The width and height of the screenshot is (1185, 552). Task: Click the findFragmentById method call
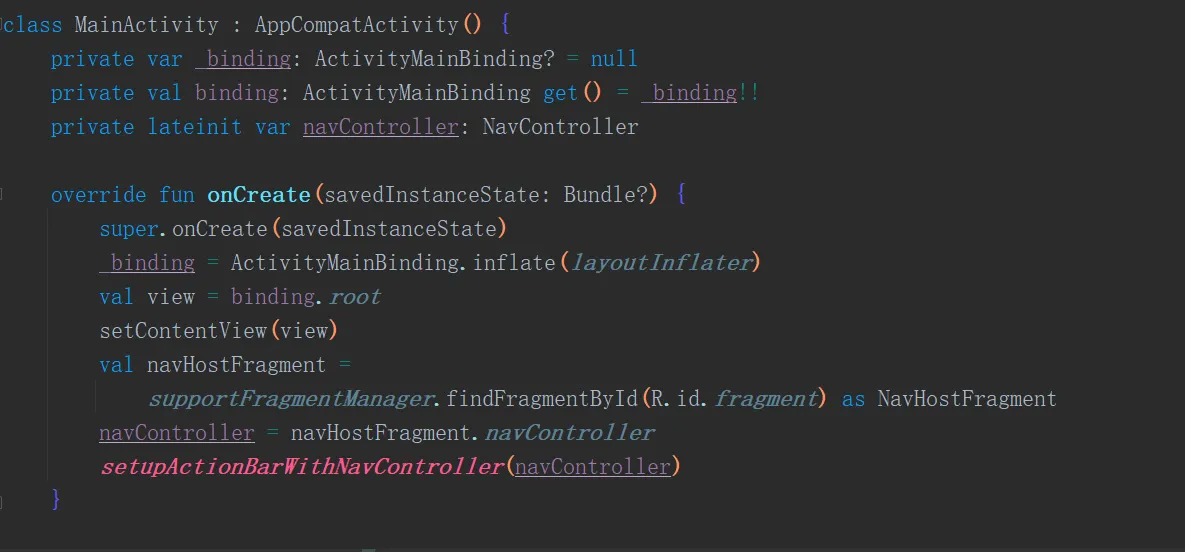[543, 398]
